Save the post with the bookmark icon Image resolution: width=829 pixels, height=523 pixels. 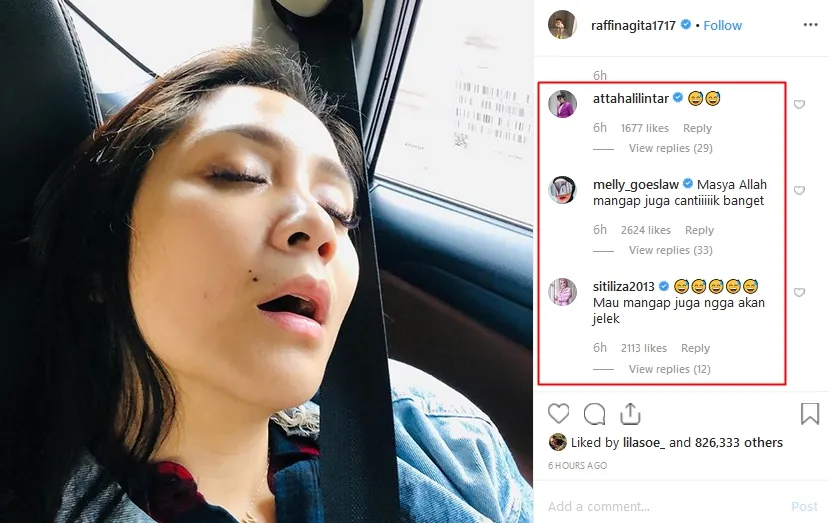pos(809,414)
